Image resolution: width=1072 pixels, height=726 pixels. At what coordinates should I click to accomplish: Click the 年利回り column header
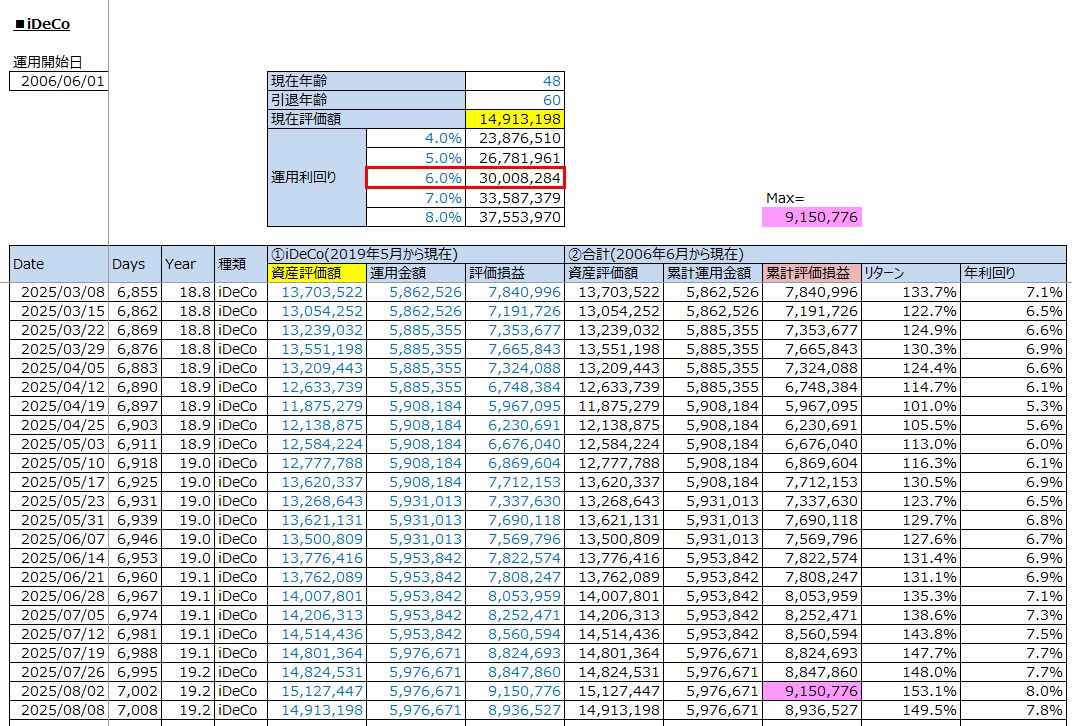(x=1012, y=273)
